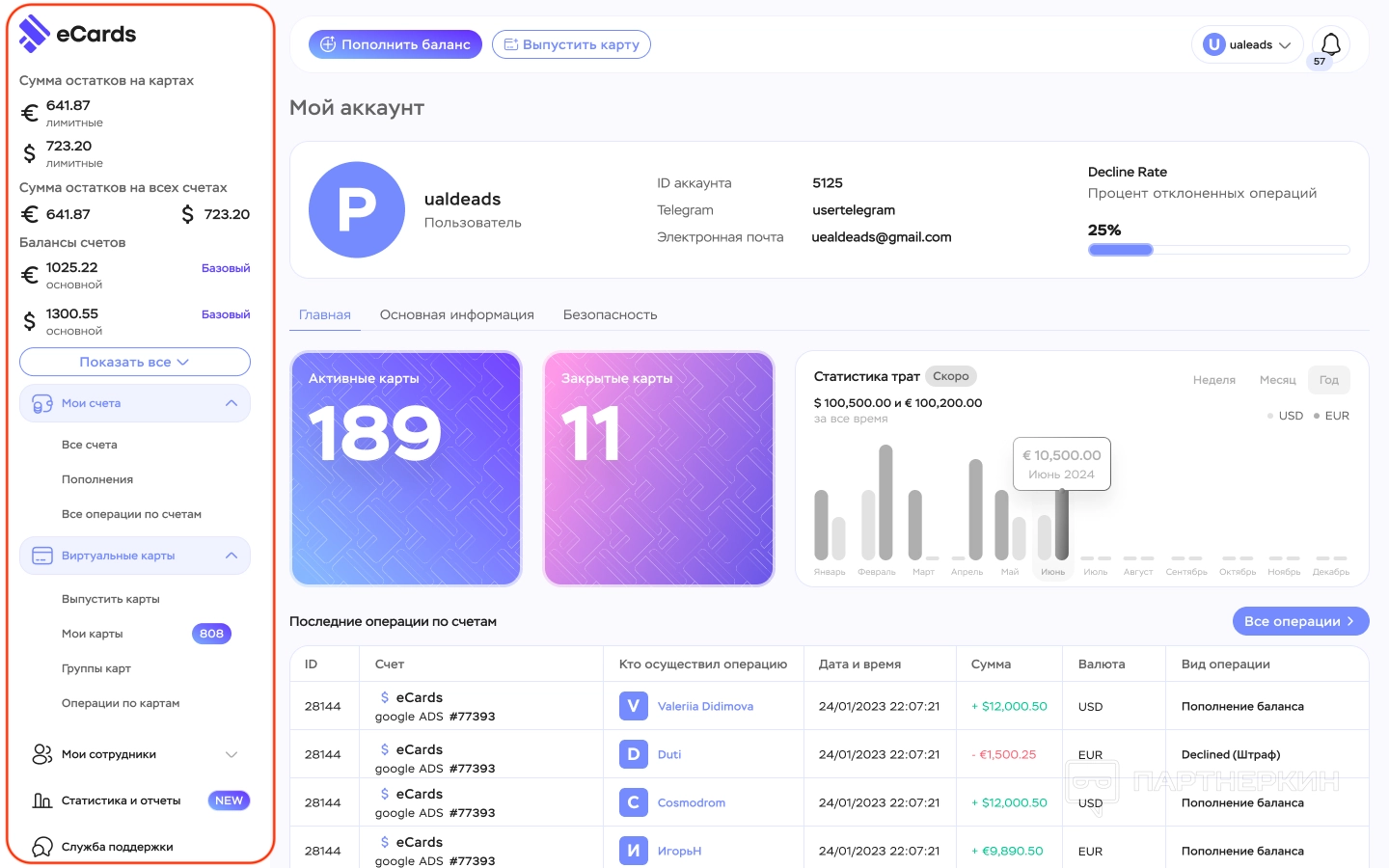This screenshot has width=1389, height=868.
Task: Click the Пополнить баланс button
Action: click(x=395, y=44)
